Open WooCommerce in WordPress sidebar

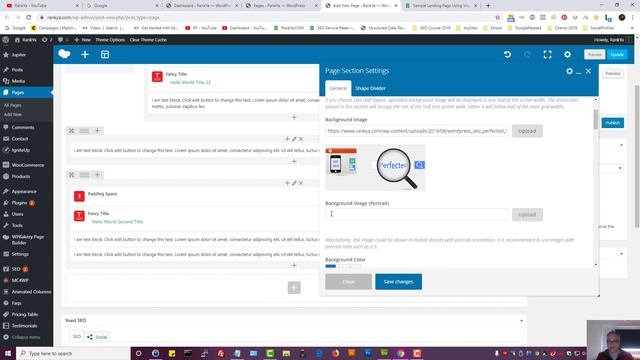point(27,165)
